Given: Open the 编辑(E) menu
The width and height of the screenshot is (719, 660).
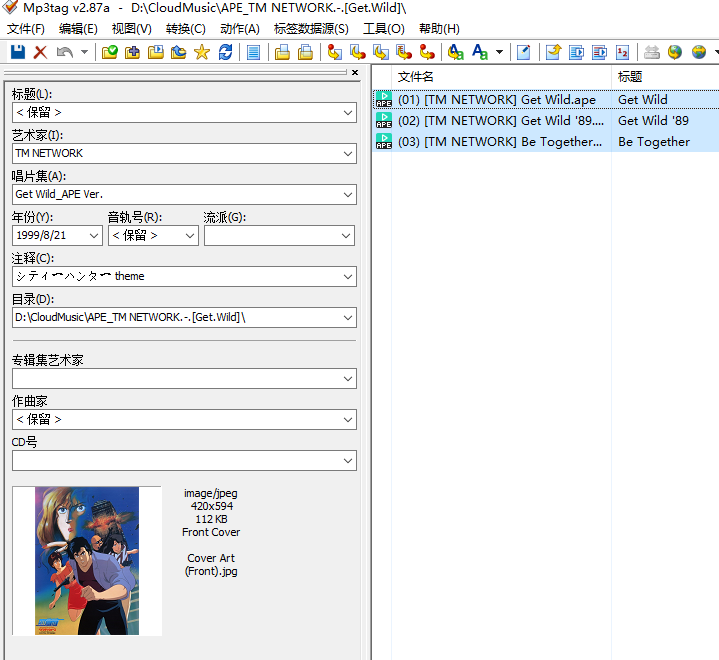Looking at the screenshot, I should click(x=78, y=28).
